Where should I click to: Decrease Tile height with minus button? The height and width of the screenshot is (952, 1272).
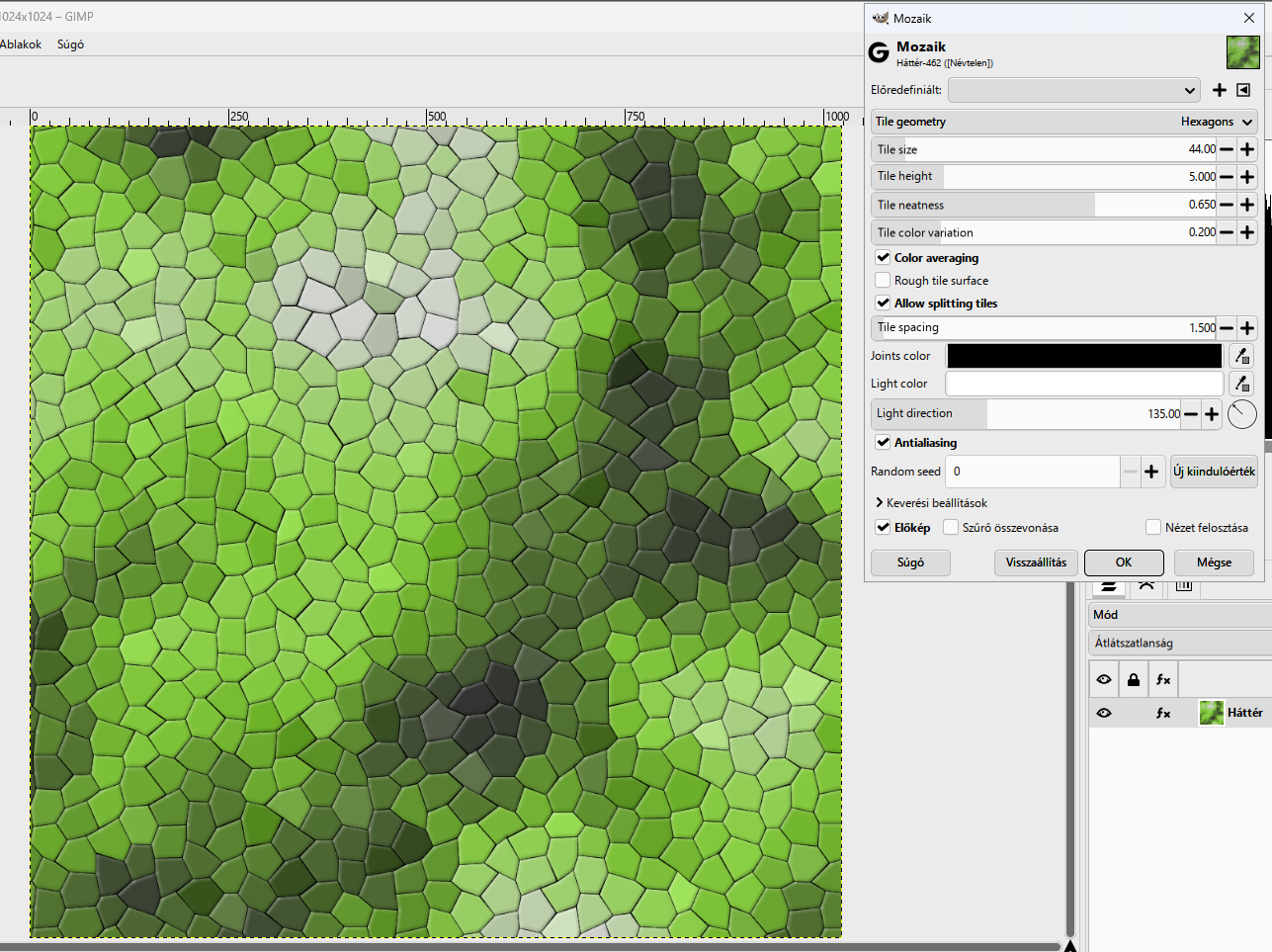pos(1227,177)
